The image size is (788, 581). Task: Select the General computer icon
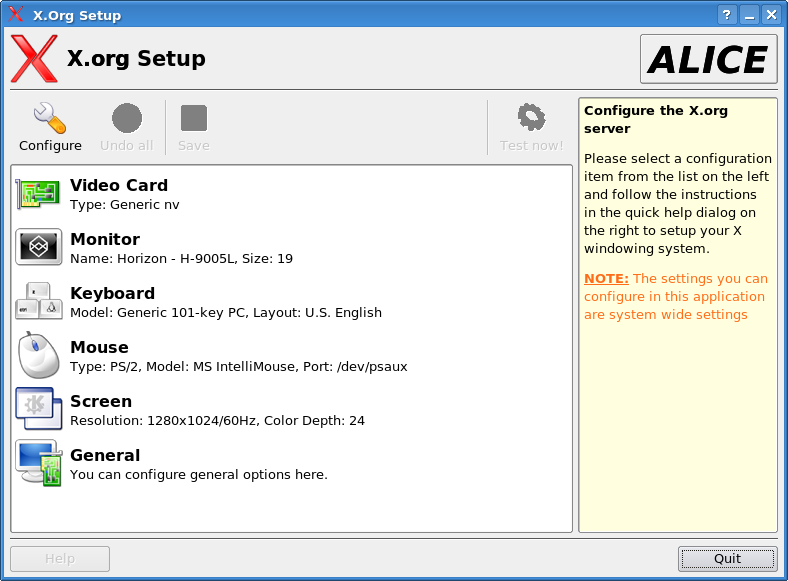(39, 463)
